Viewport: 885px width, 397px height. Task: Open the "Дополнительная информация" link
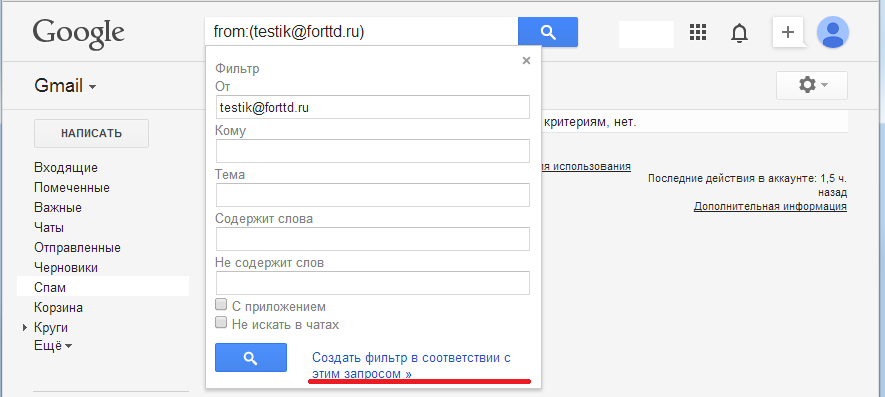(770, 206)
